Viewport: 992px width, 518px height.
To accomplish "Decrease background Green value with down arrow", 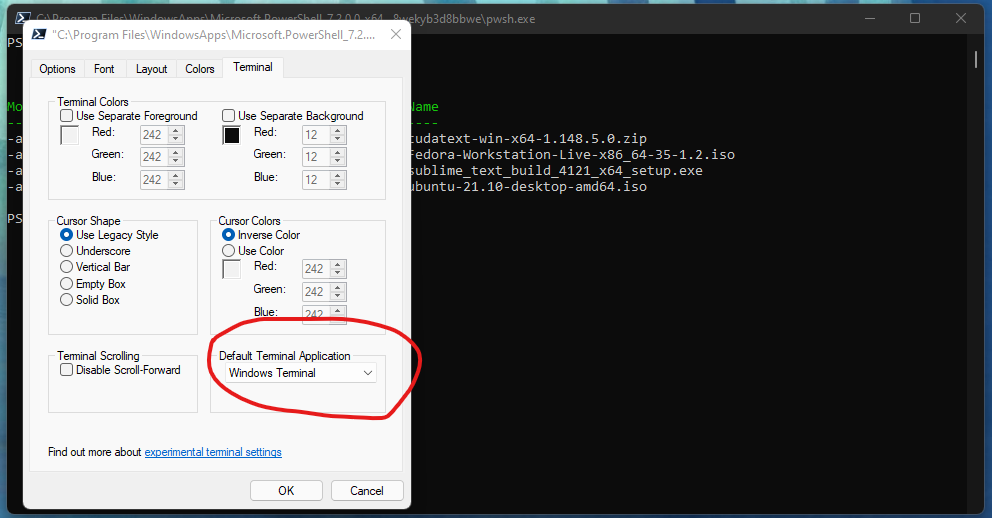I will click(x=338, y=161).
